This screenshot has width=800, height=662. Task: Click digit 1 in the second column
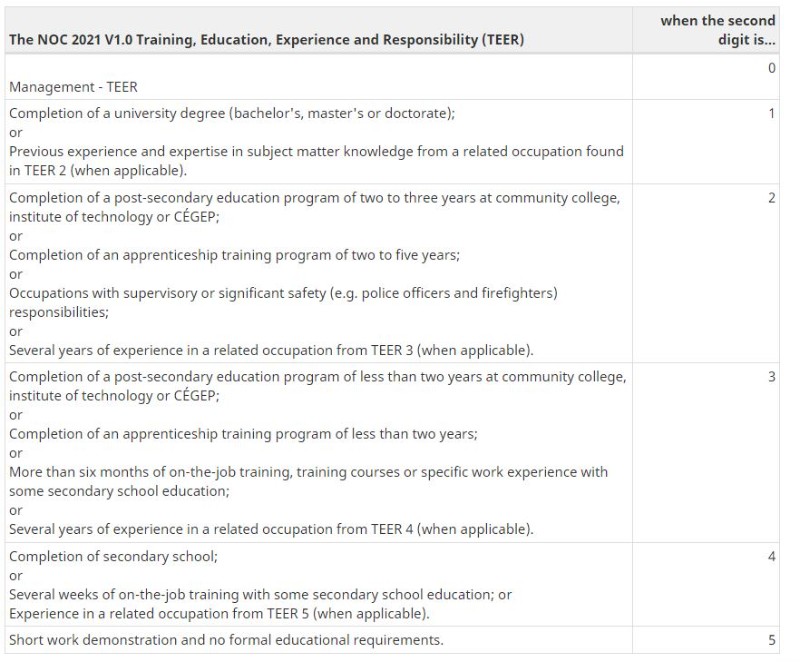[772, 113]
